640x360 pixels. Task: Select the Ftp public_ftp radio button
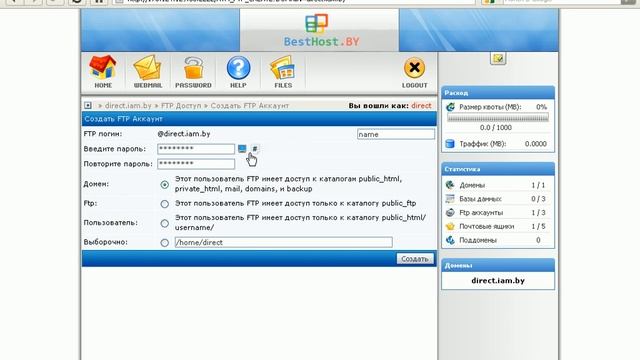click(164, 204)
